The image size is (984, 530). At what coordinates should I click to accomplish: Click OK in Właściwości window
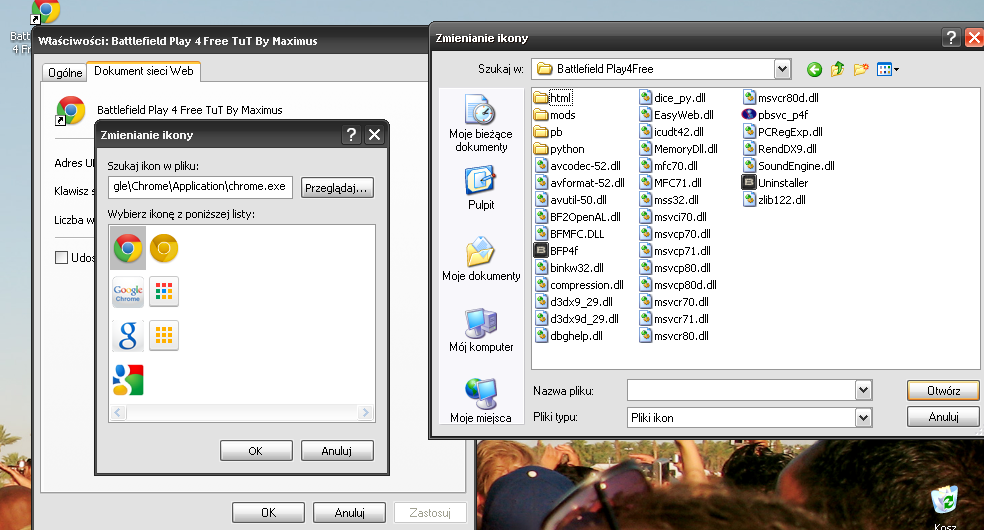[269, 512]
